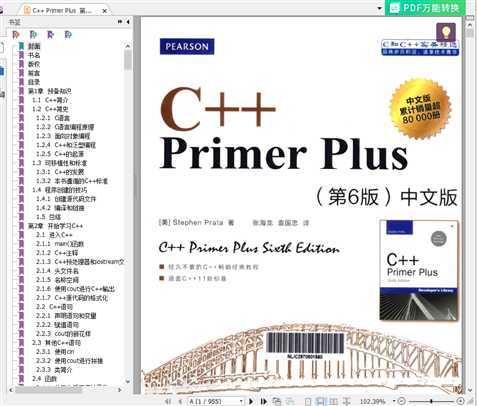This screenshot has height=406, width=477.
Task: Switch to facing pages layout
Action: click(334, 401)
